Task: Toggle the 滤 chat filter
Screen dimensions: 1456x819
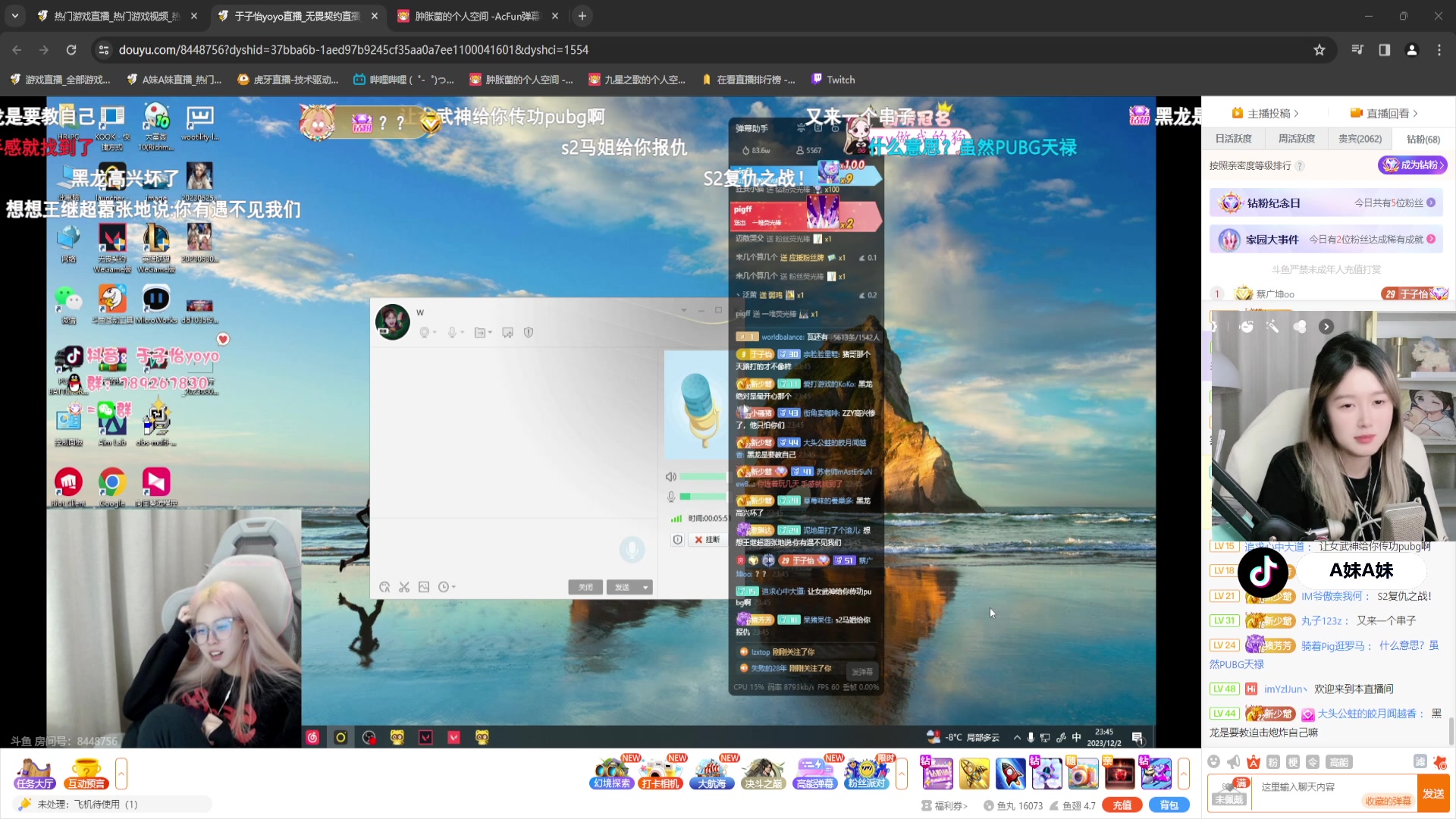Action: 1420,762
